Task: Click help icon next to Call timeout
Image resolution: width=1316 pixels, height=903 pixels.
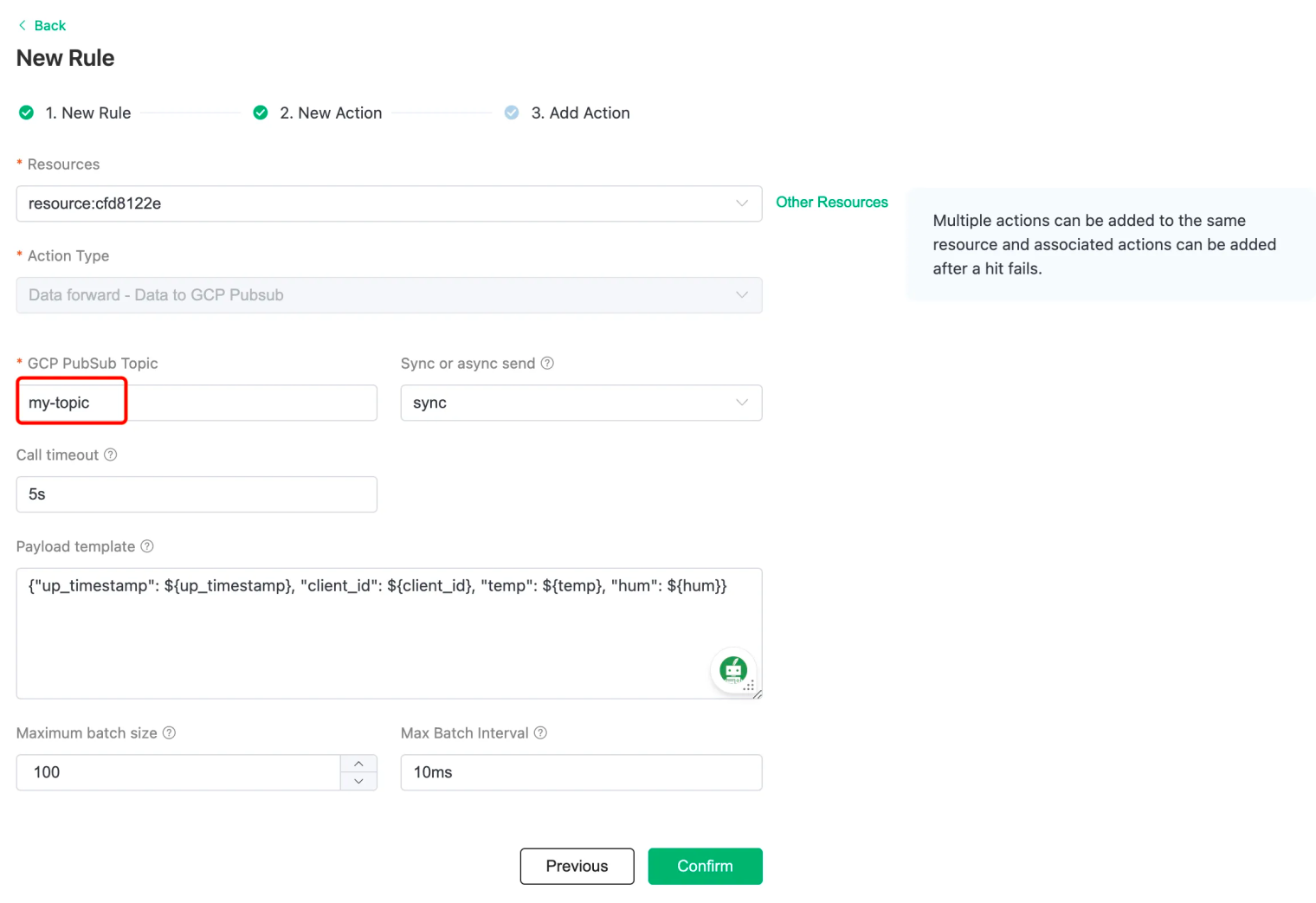Action: point(111,455)
